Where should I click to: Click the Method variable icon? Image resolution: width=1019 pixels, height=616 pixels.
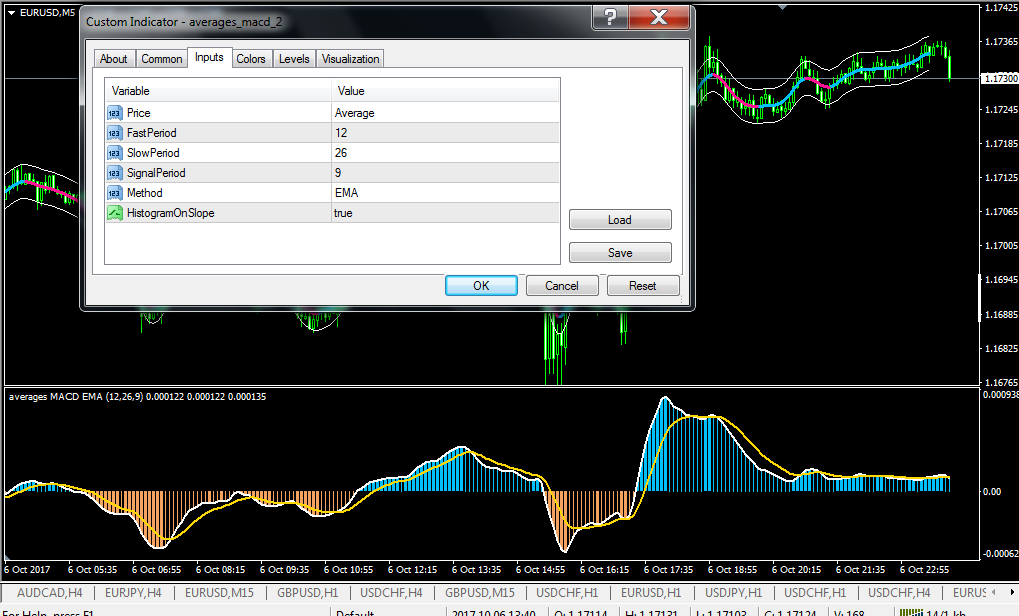pyautogui.click(x=114, y=193)
